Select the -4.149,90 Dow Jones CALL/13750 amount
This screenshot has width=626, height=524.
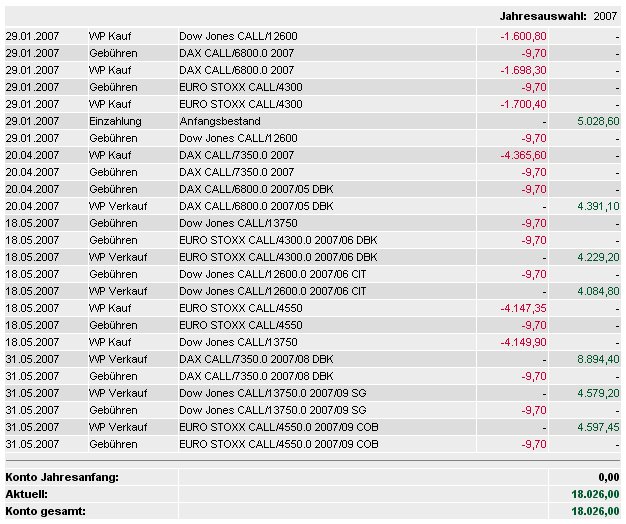tap(523, 342)
